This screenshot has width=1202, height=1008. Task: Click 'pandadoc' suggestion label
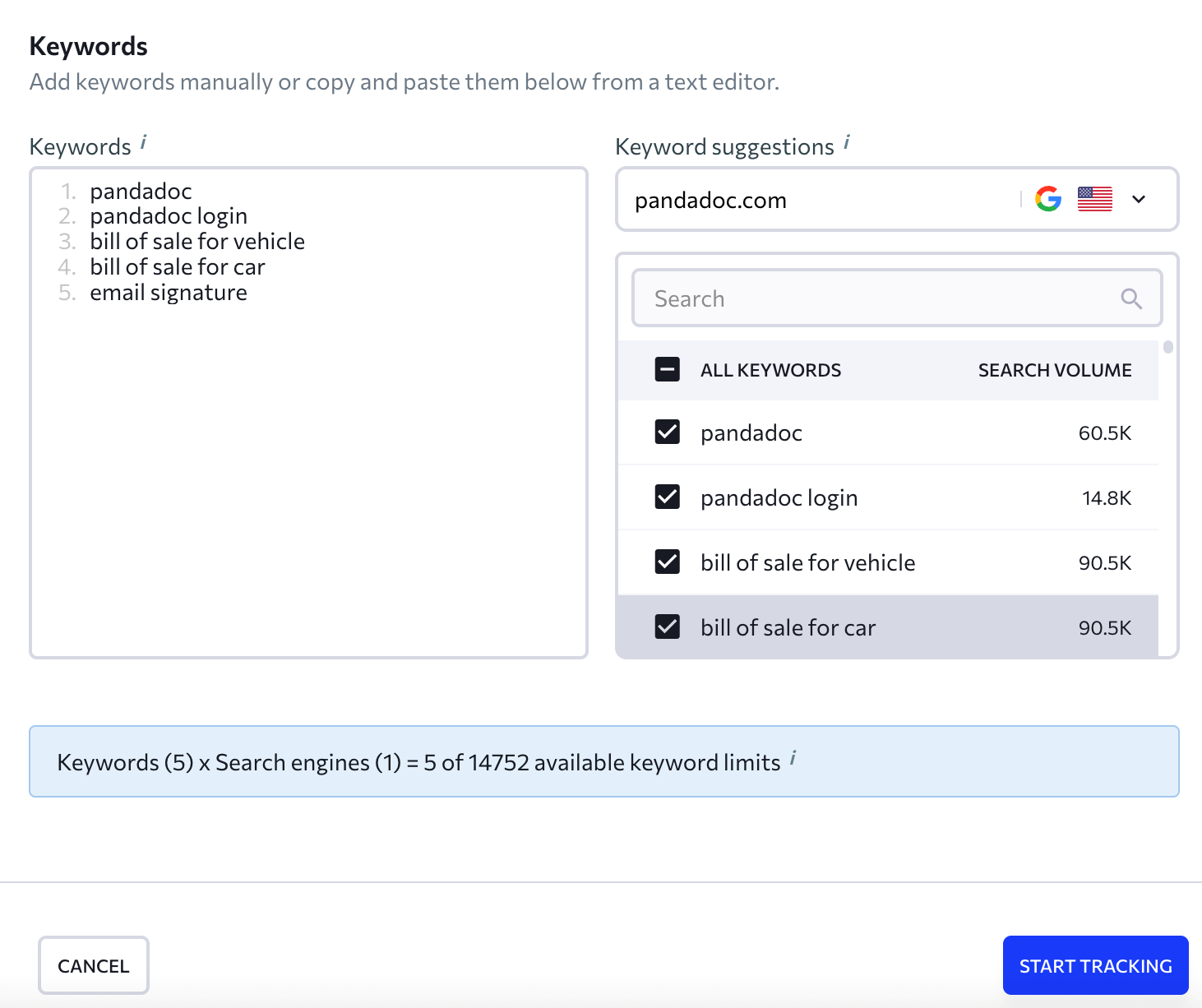(x=751, y=432)
